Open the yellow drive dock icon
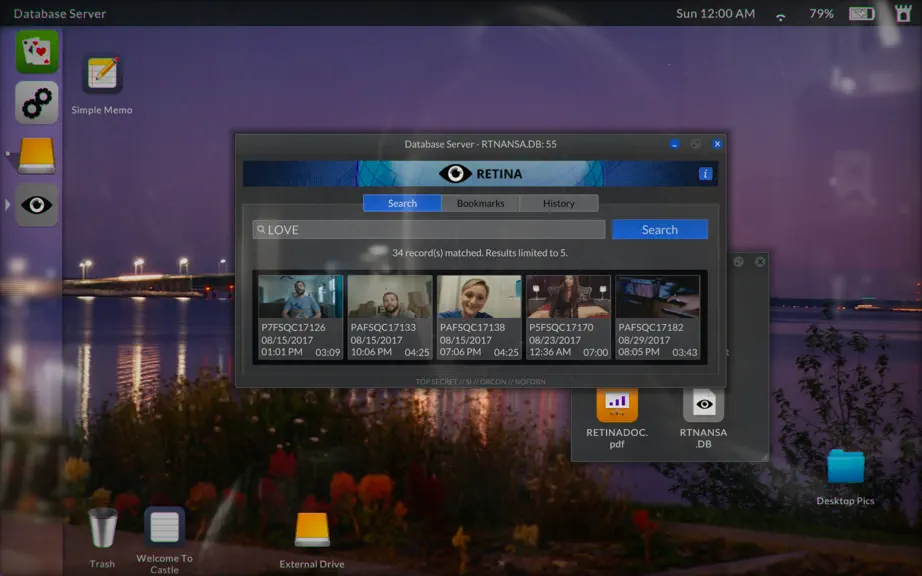This screenshot has width=922, height=576. (37, 156)
